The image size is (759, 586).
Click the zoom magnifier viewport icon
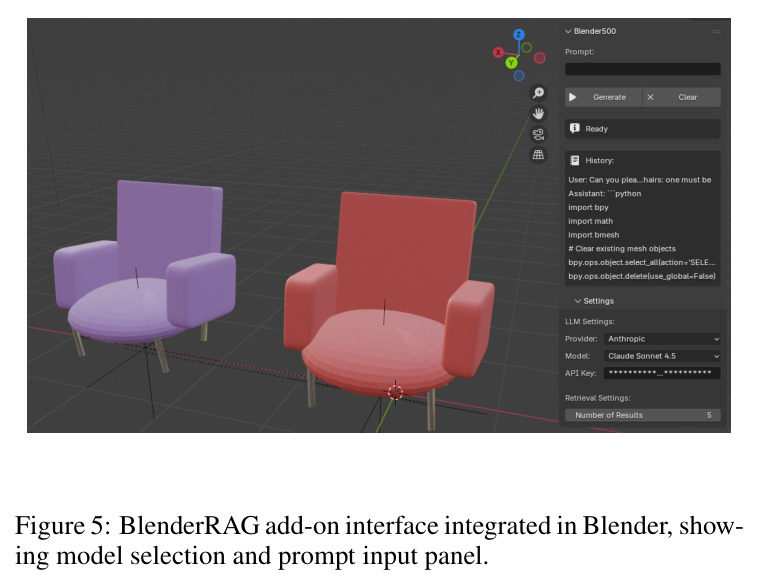pos(538,92)
